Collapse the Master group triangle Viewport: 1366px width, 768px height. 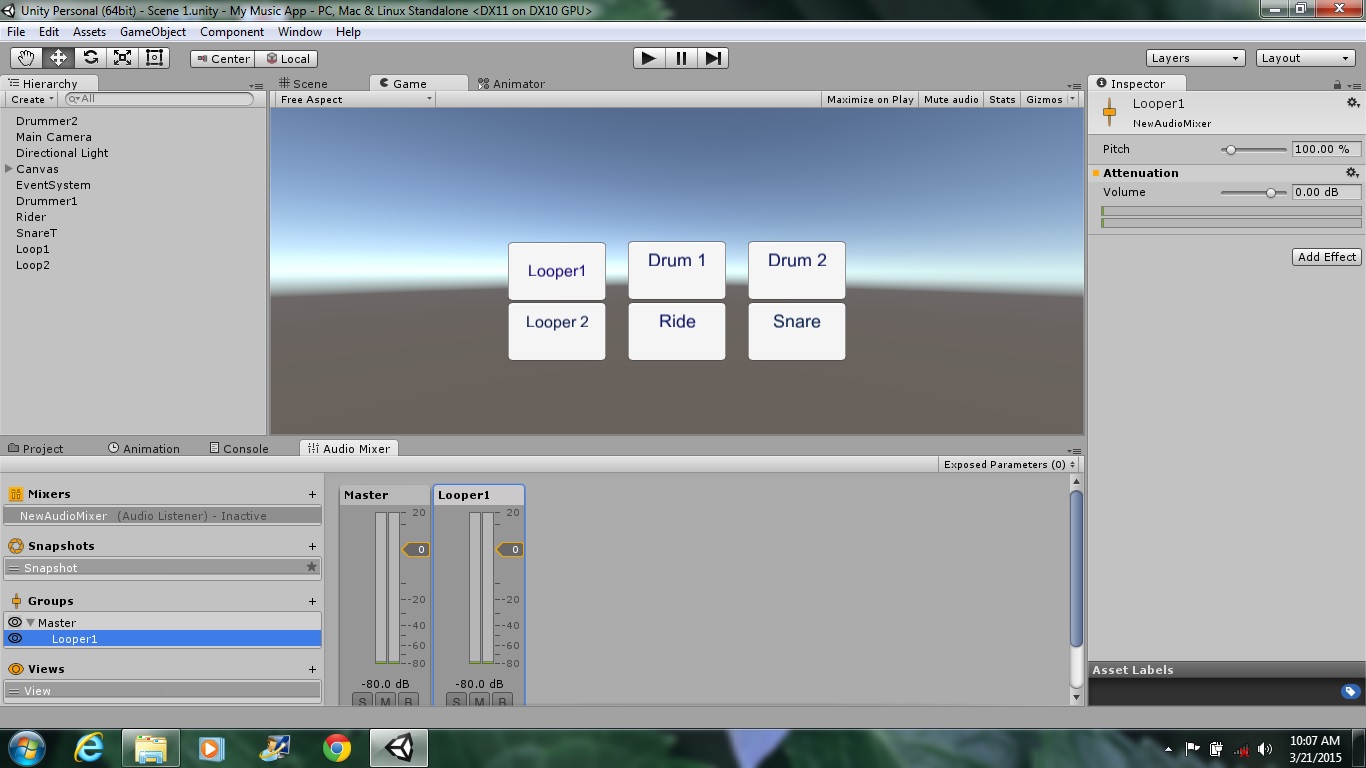click(31, 622)
